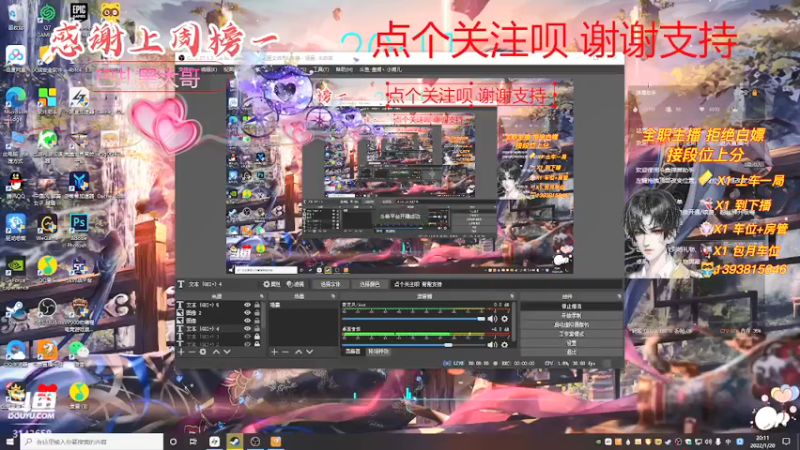Select source 文本 (GDI+) 5
Screen dimensions: 800x450
(203, 305)
